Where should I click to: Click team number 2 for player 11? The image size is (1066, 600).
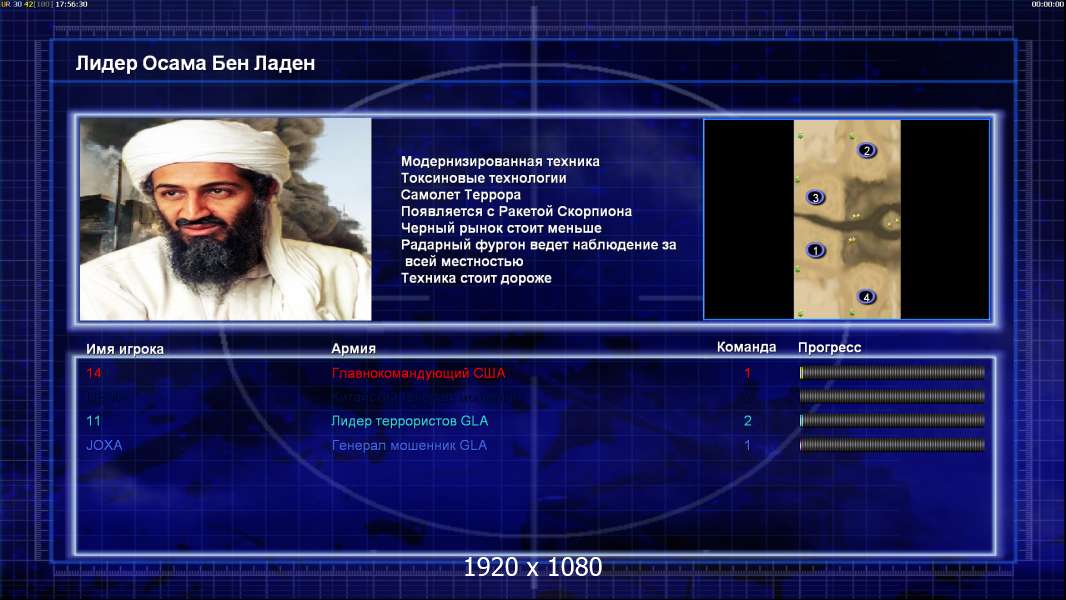(x=747, y=421)
